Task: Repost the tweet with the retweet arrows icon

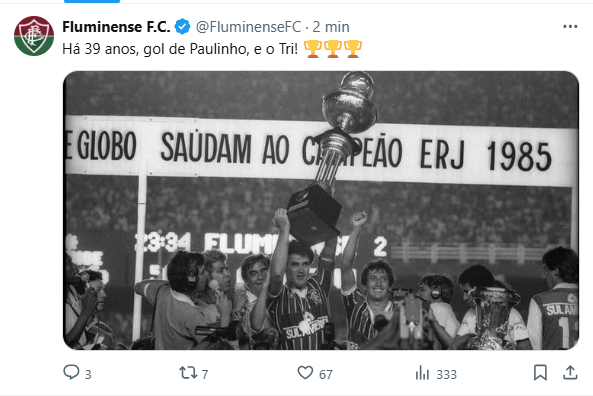Action: point(188,373)
